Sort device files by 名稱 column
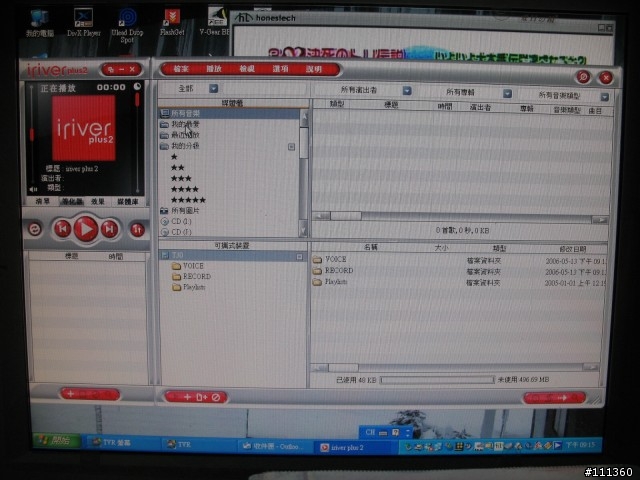This screenshot has height=480, width=640. [x=371, y=247]
